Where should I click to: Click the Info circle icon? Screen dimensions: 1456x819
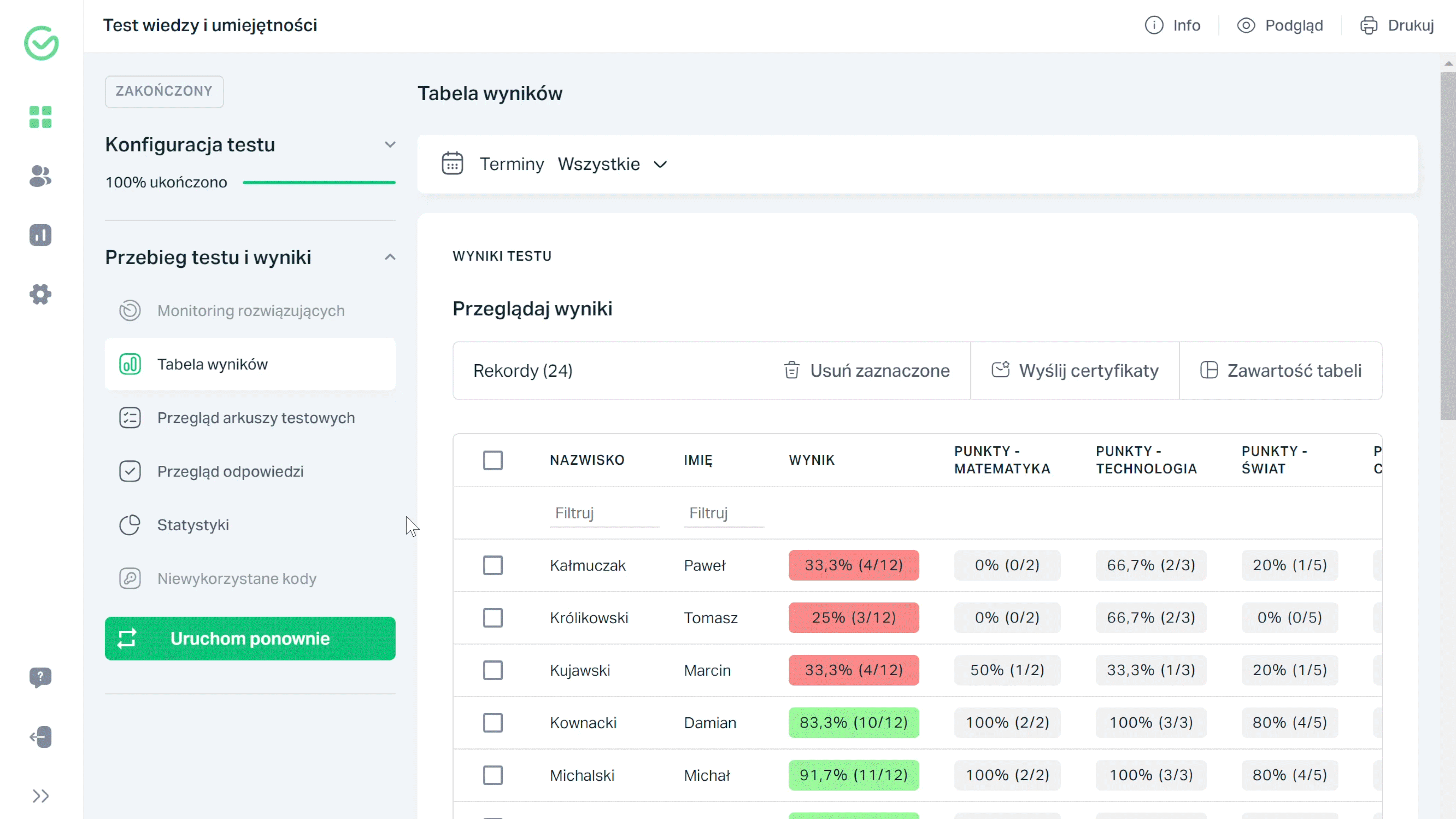pyautogui.click(x=1153, y=25)
